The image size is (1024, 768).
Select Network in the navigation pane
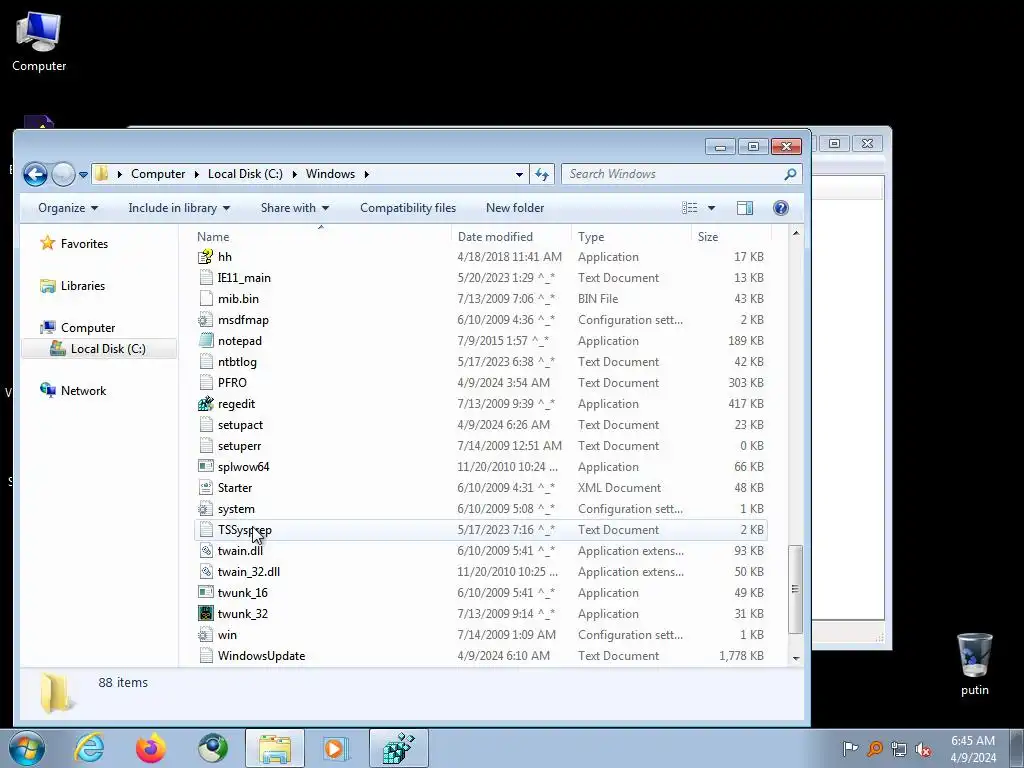point(72,391)
